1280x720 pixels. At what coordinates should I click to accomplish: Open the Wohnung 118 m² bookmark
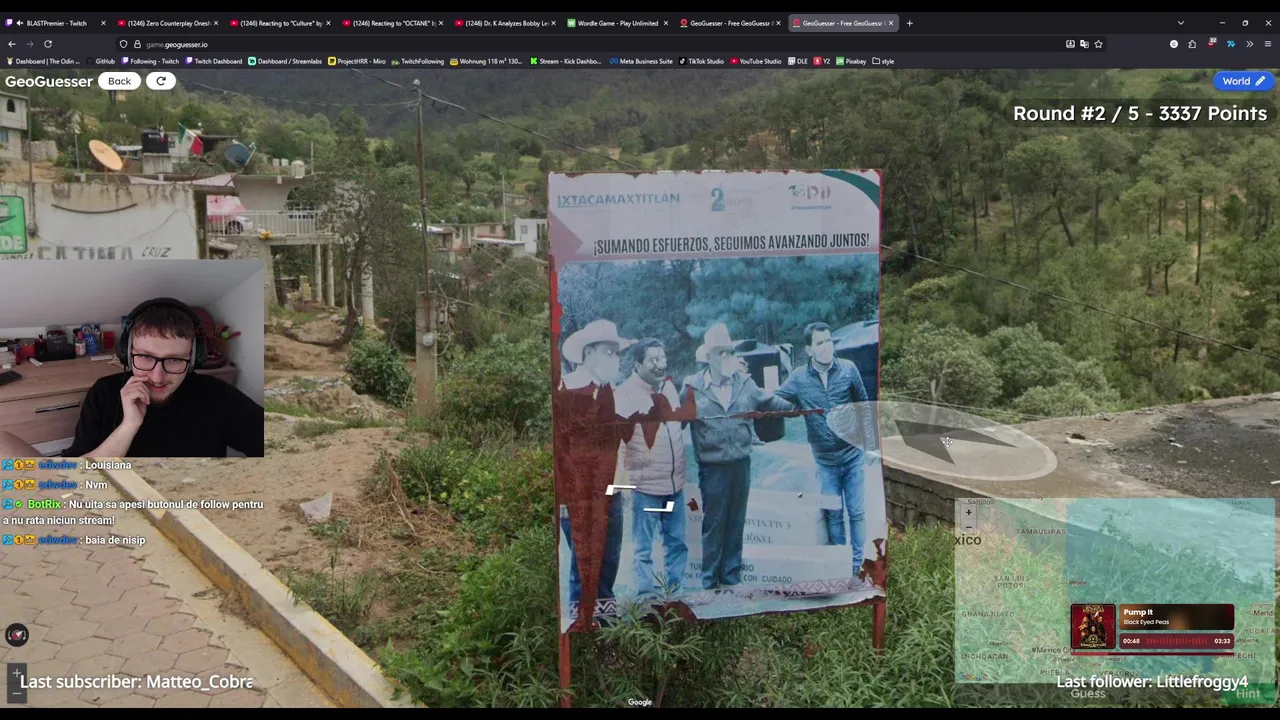coord(486,61)
